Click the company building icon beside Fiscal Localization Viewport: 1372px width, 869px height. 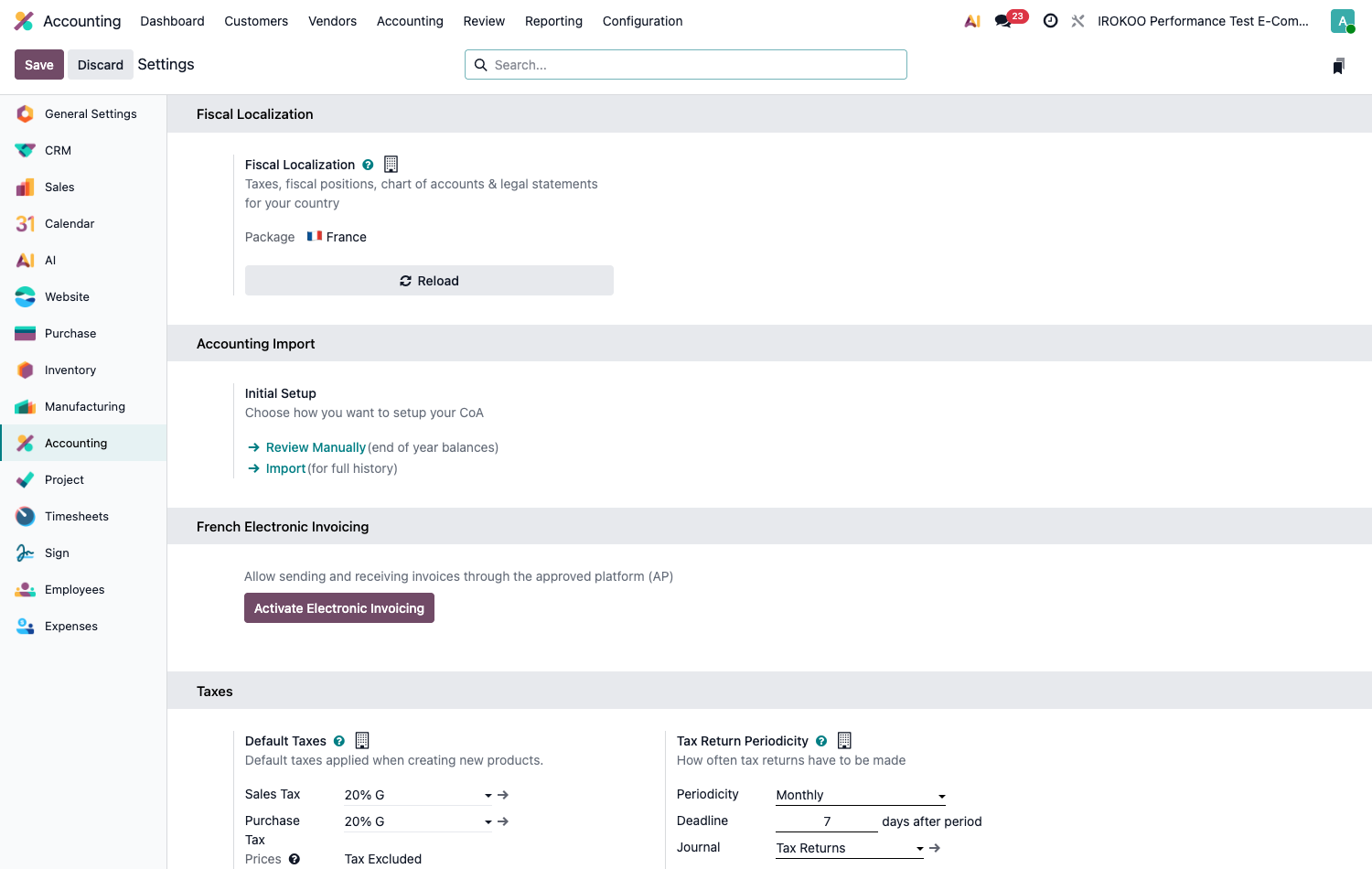pyautogui.click(x=391, y=164)
